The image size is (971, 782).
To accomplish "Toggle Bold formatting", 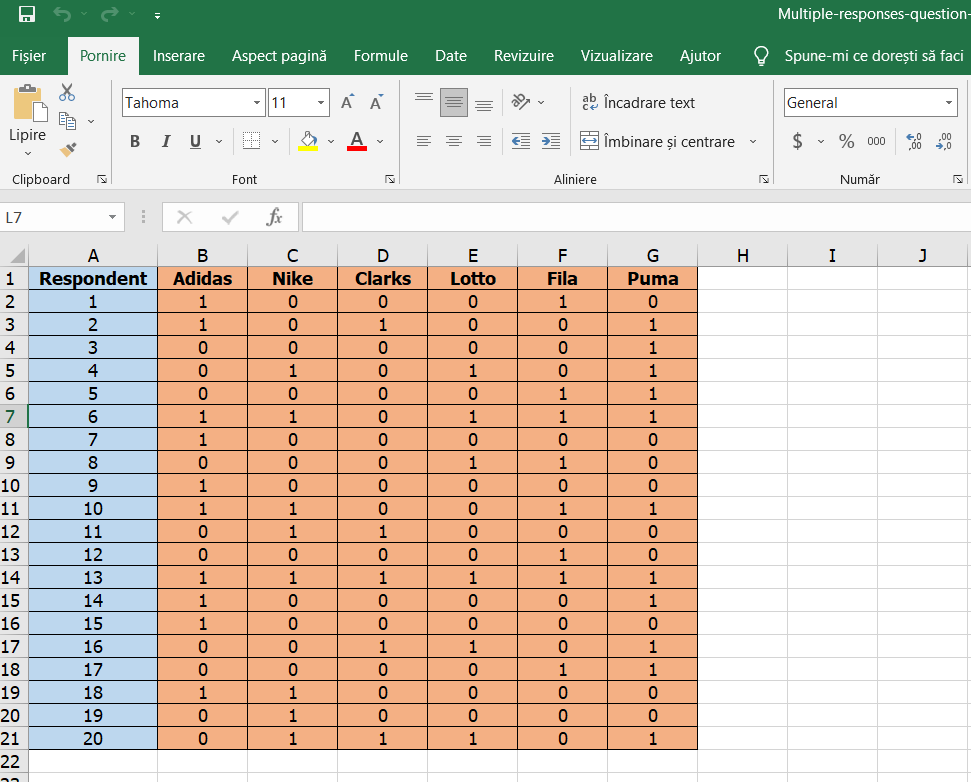I will (x=135, y=142).
